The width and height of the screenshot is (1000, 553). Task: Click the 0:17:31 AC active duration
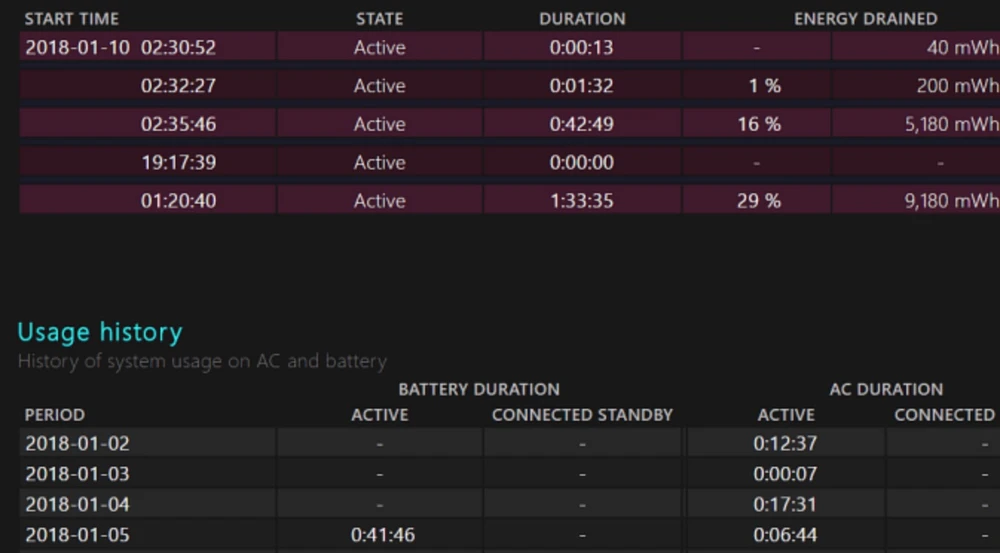pyautogui.click(x=785, y=504)
